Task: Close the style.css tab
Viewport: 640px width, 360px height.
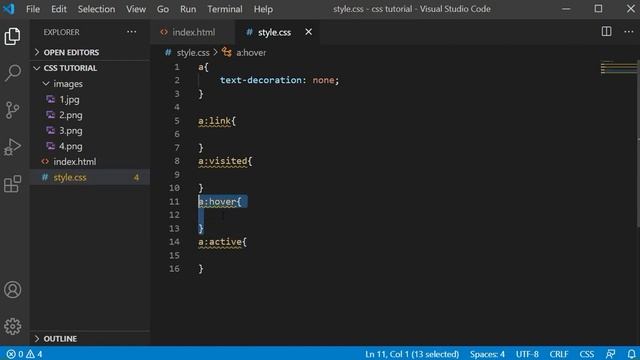Action: coord(309,32)
